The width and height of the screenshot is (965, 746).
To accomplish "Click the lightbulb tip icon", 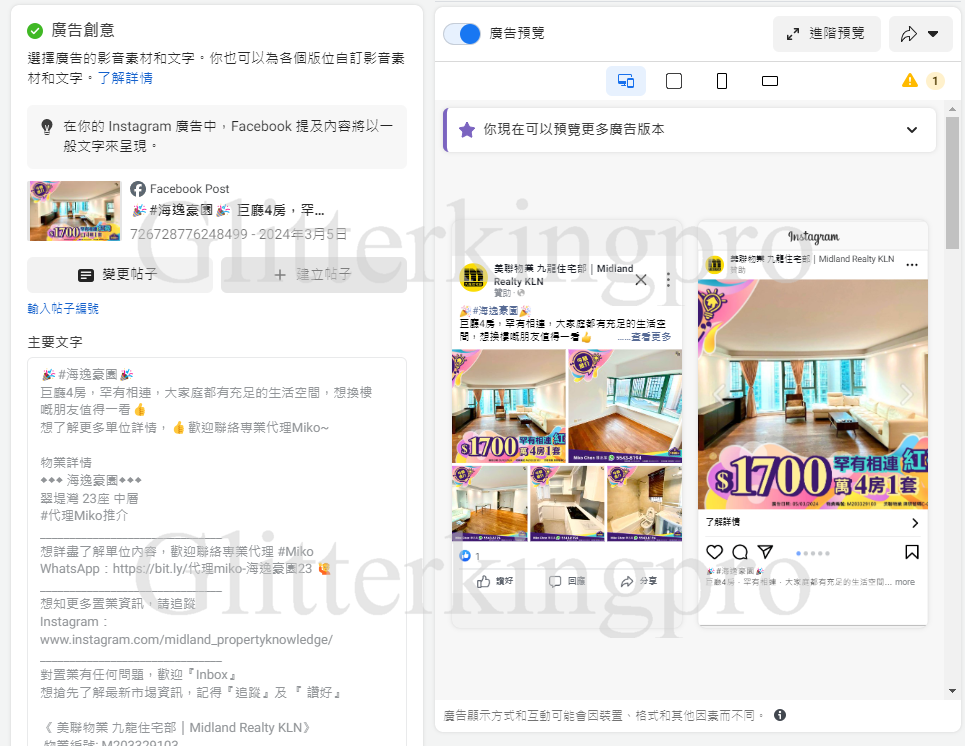I will click(46, 127).
